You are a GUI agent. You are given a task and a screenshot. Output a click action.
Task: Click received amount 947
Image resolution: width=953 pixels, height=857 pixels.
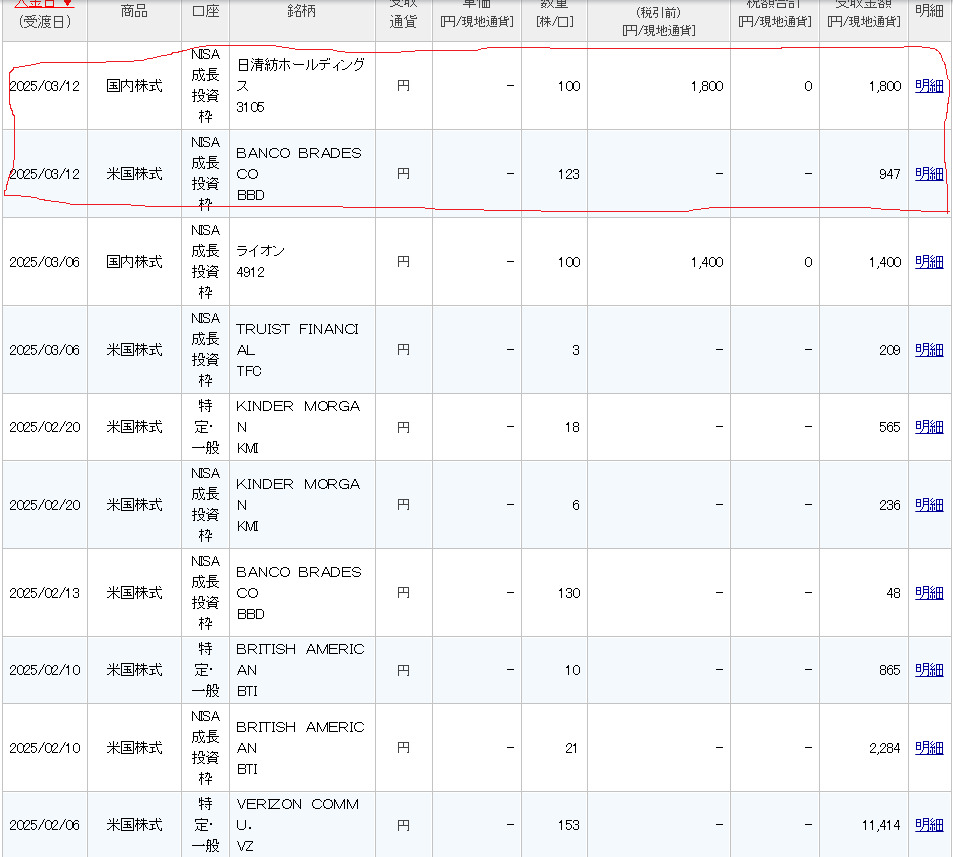pos(890,174)
